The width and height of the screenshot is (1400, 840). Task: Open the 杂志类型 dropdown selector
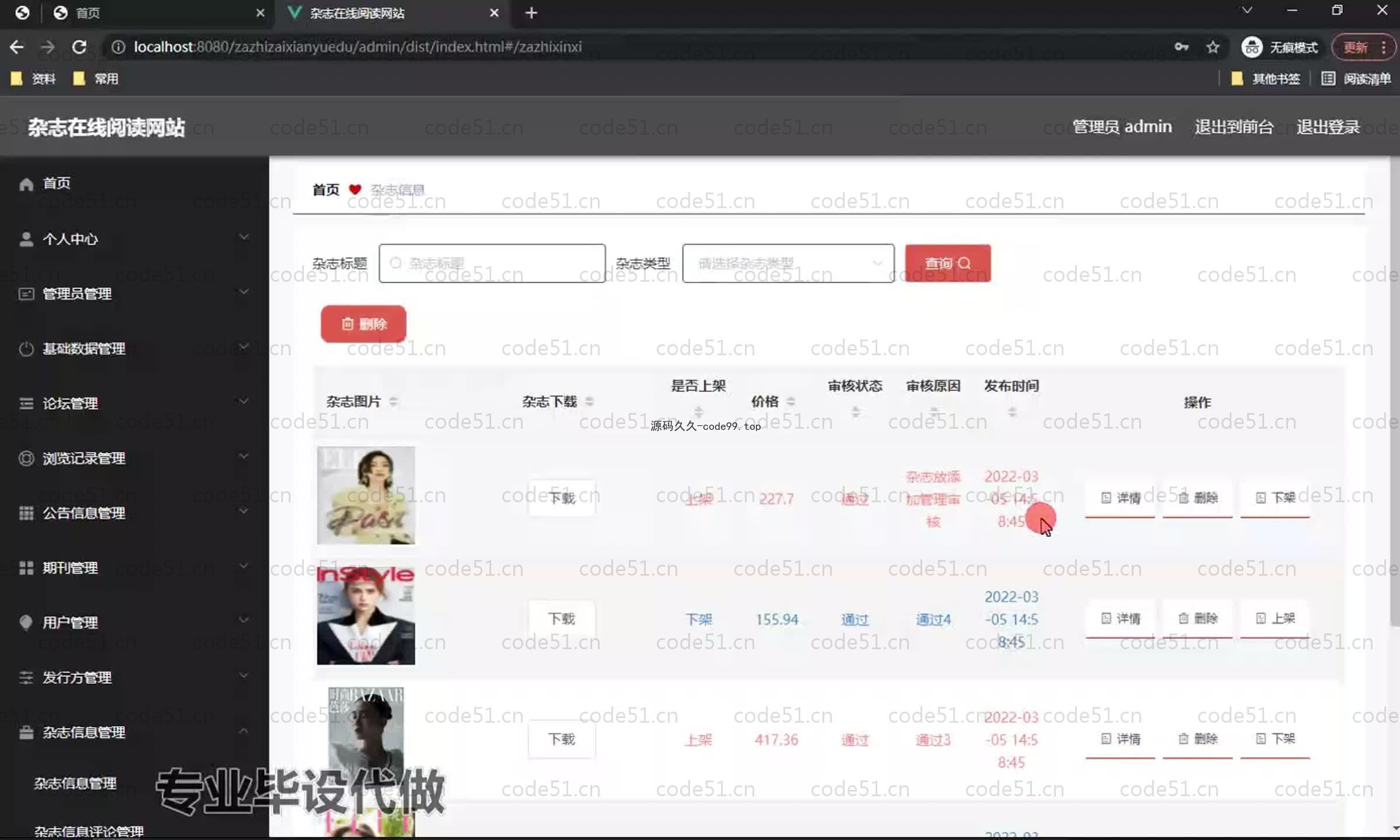pos(788,263)
